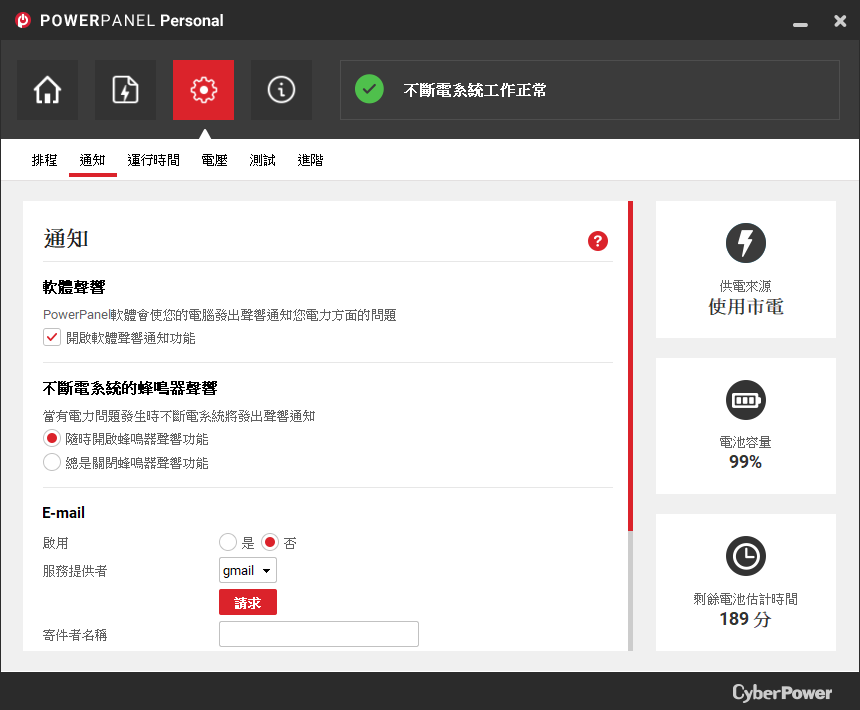Click the 電池容量 battery icon
The width and height of the screenshot is (860, 710).
coord(745,400)
